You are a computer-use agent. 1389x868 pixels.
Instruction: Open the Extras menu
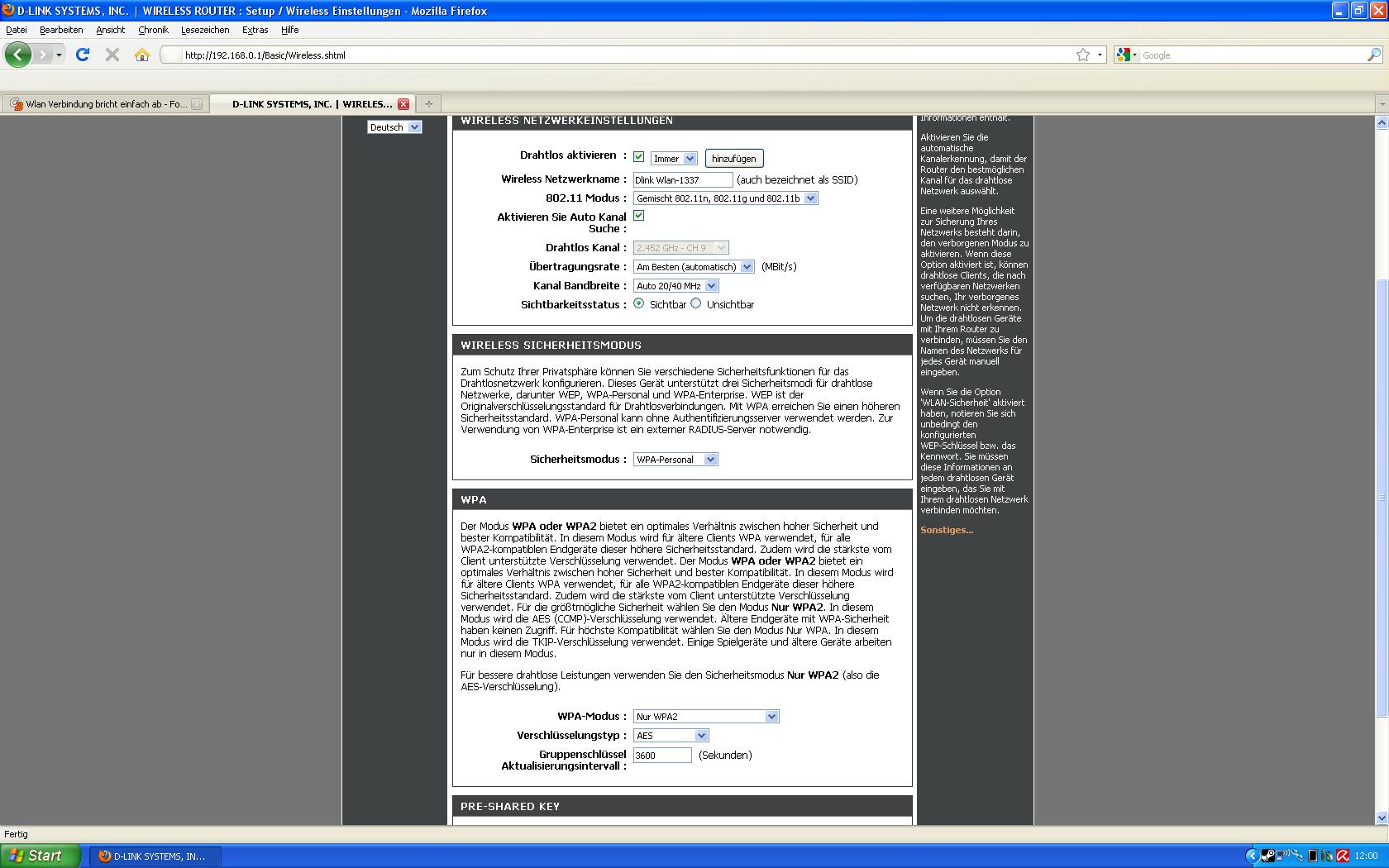tap(255, 30)
